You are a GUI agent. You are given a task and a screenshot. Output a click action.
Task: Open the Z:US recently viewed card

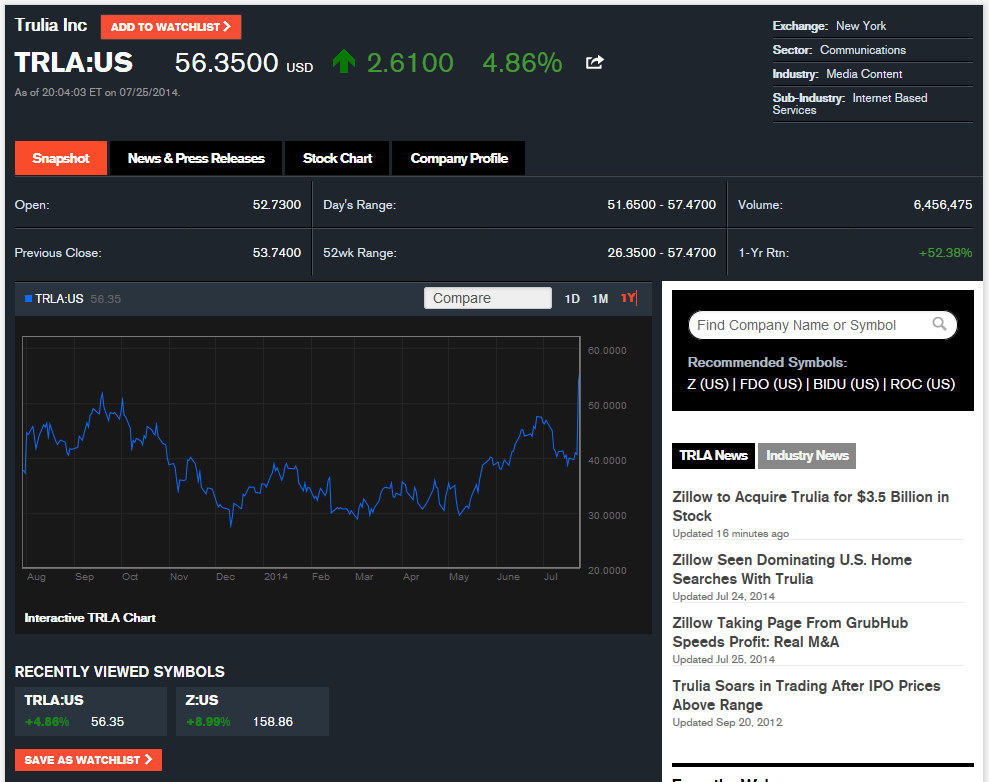click(252, 711)
